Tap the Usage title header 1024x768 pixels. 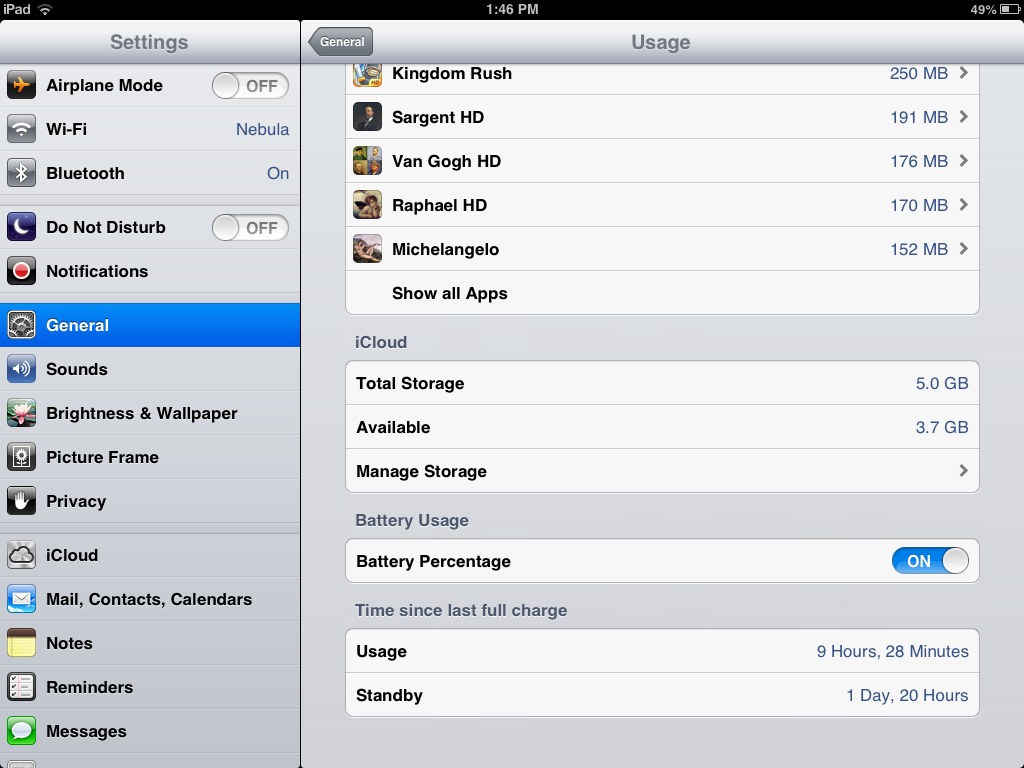coord(660,42)
